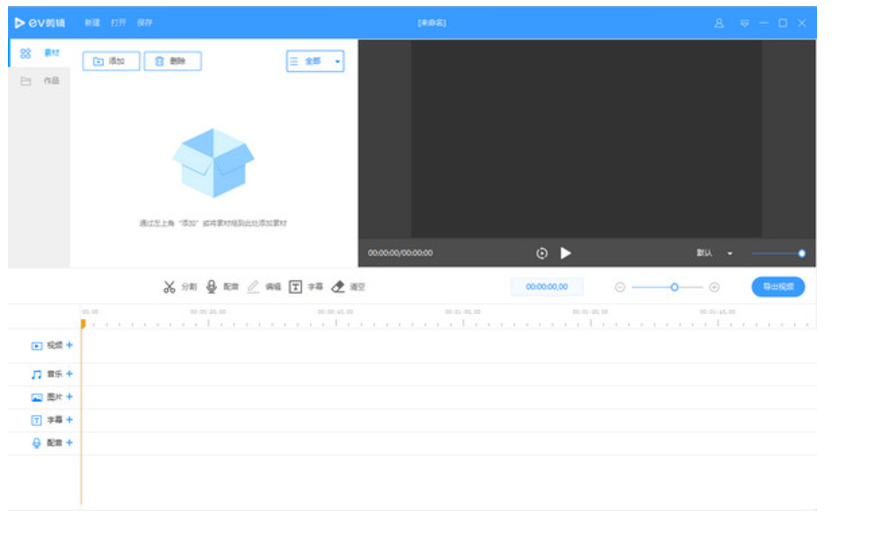Click the zoom-in plus icon for timeline
Screen dimensions: 871x537
point(714,287)
